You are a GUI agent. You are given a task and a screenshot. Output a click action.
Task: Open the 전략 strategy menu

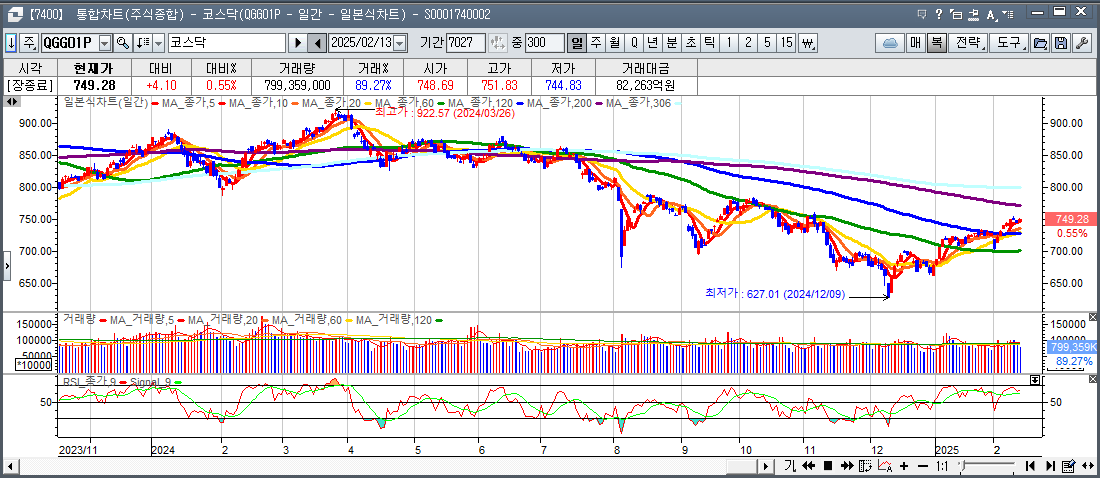click(968, 43)
